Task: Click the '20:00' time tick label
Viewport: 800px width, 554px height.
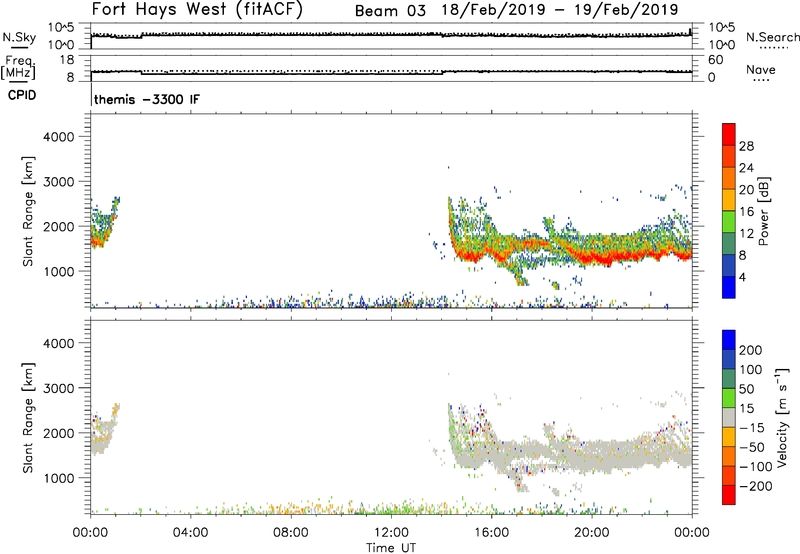Action: (591, 533)
